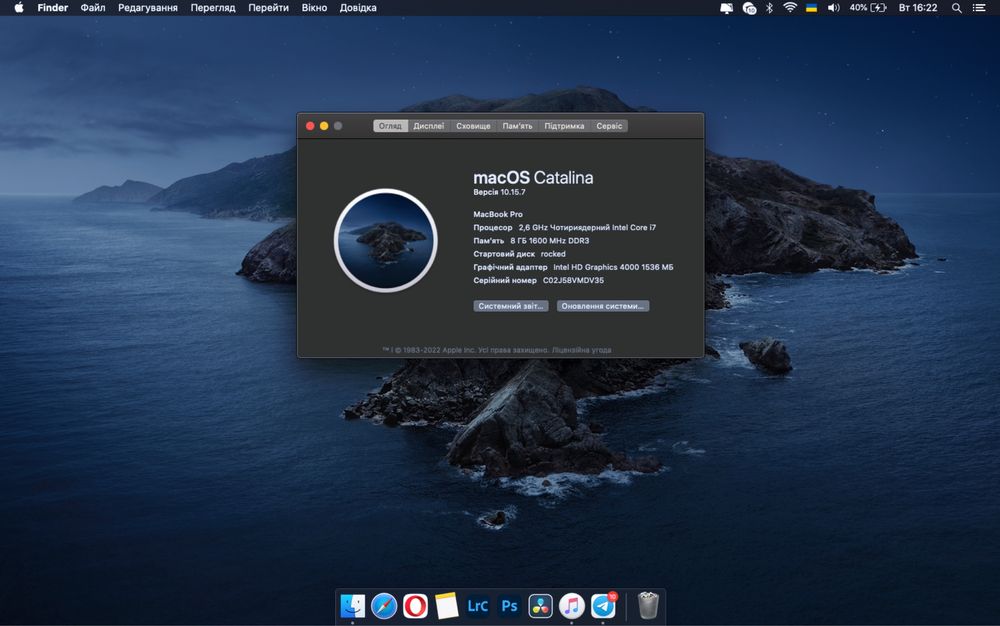The image size is (1000, 626).
Task: Open the Довідка menu
Action: coord(358,8)
